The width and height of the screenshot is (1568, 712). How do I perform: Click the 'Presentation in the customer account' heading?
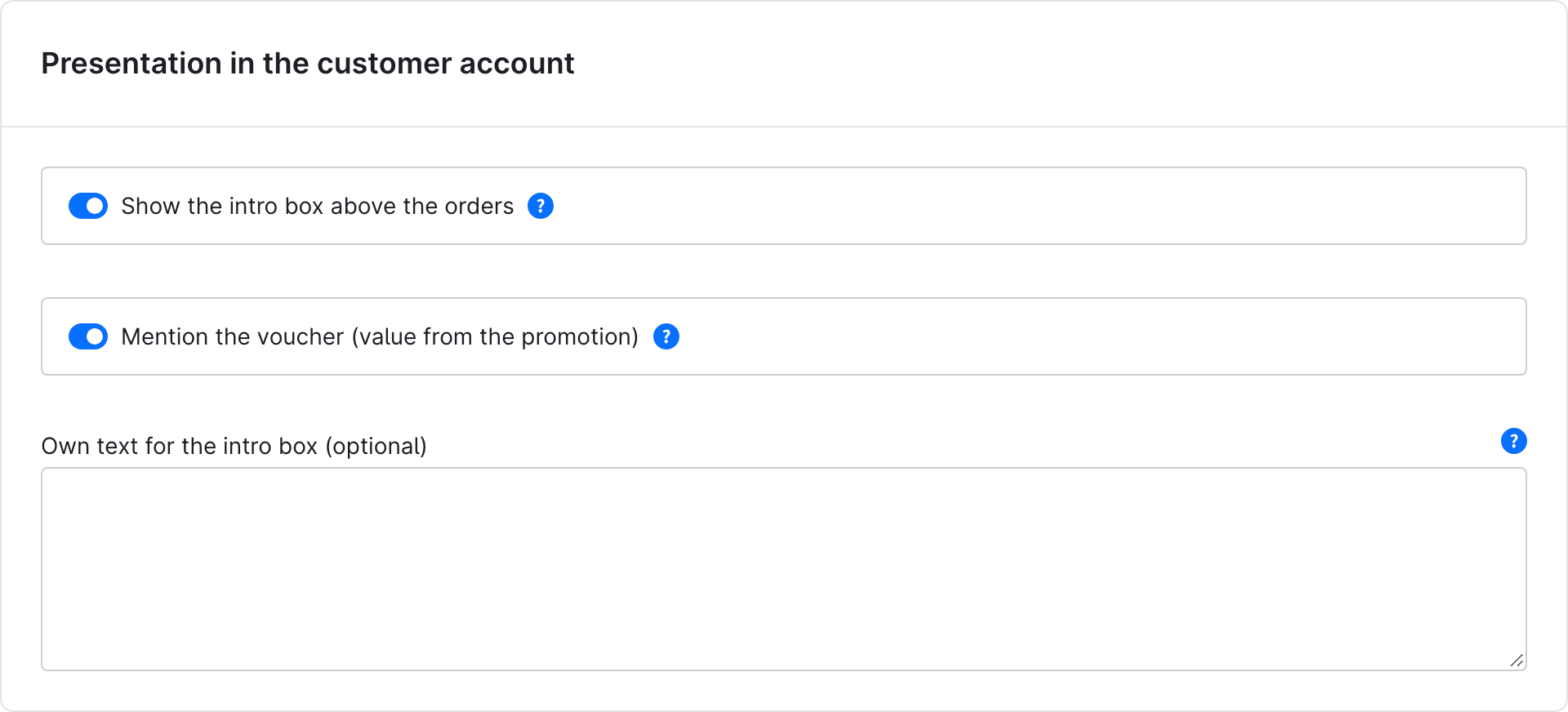coord(308,64)
